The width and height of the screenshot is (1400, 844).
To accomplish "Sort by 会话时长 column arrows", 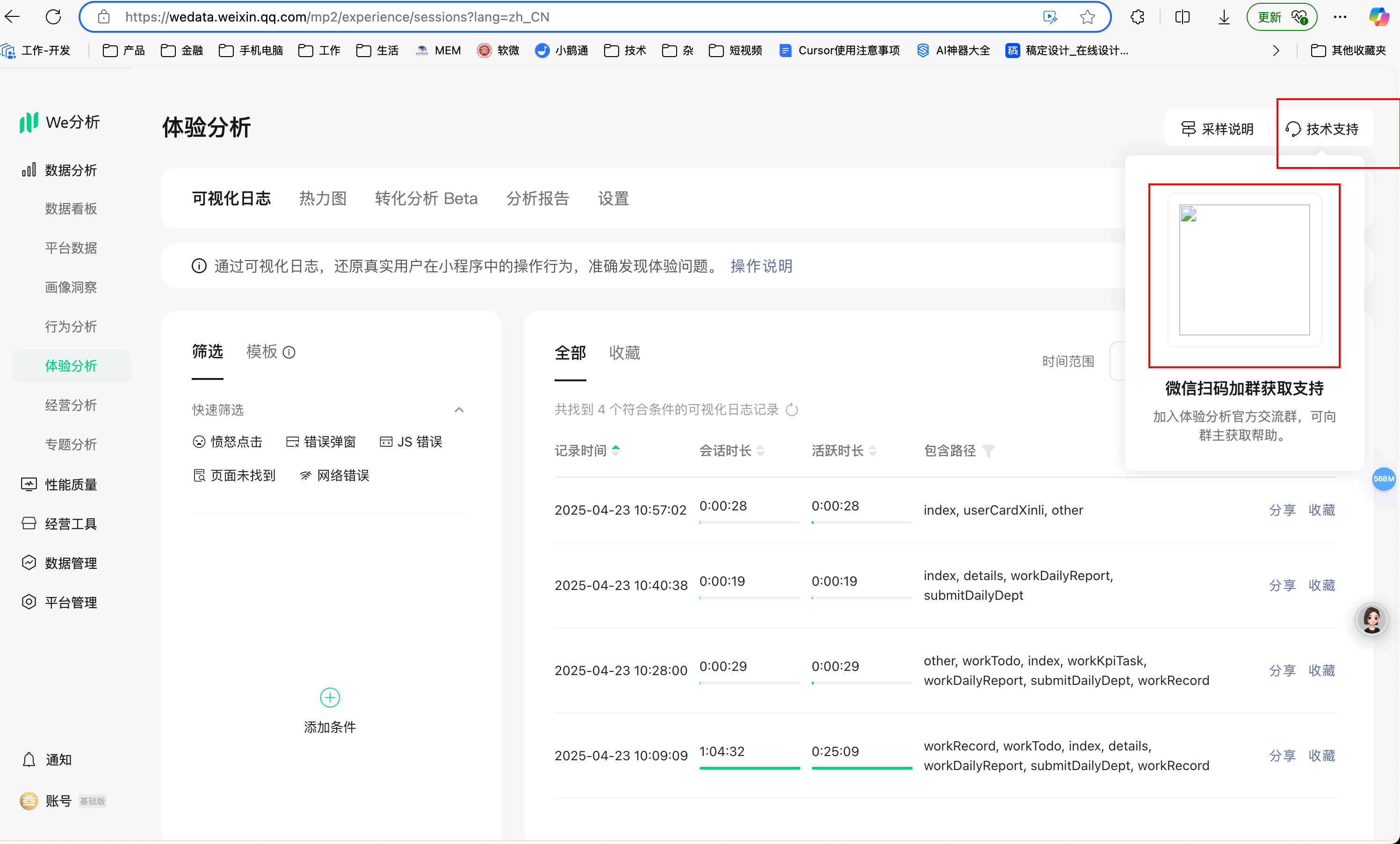I will [760, 451].
